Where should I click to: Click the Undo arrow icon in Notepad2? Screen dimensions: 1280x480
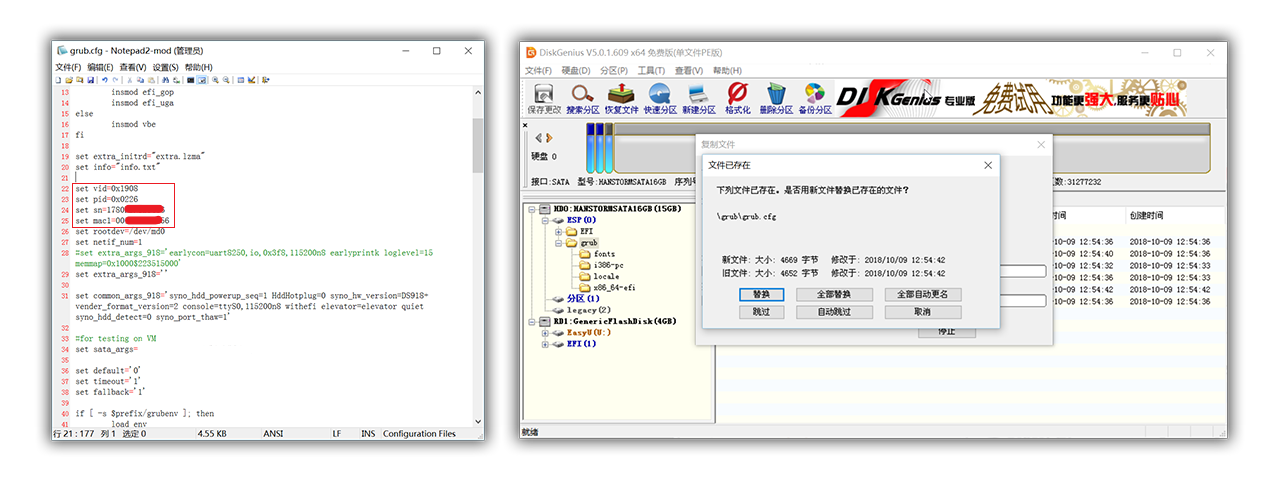point(105,80)
